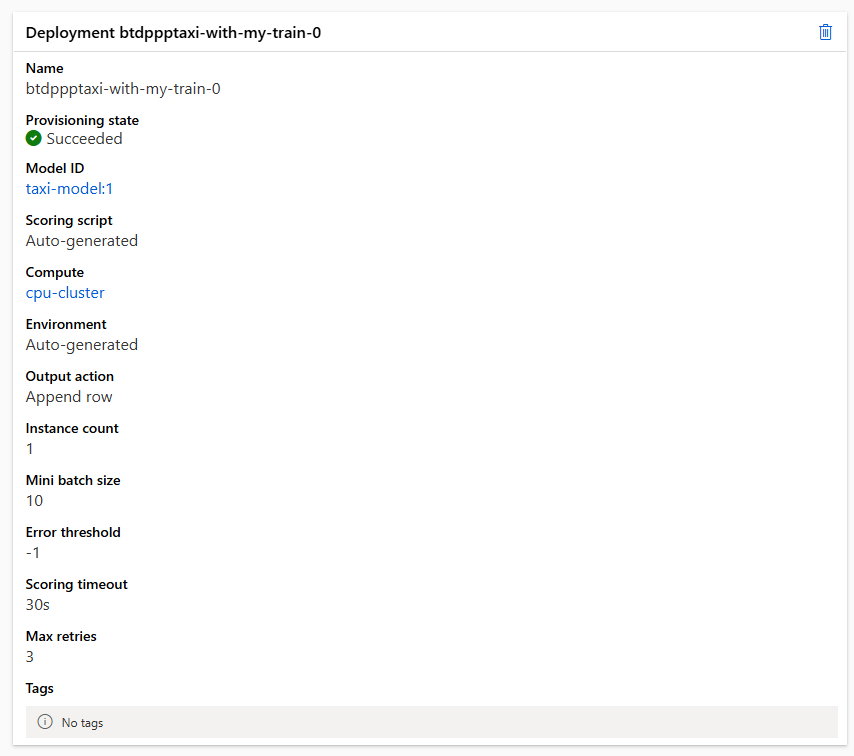Click the Scoring script Auto-generated value
Screen dimensions: 854x756
[x=81, y=240]
